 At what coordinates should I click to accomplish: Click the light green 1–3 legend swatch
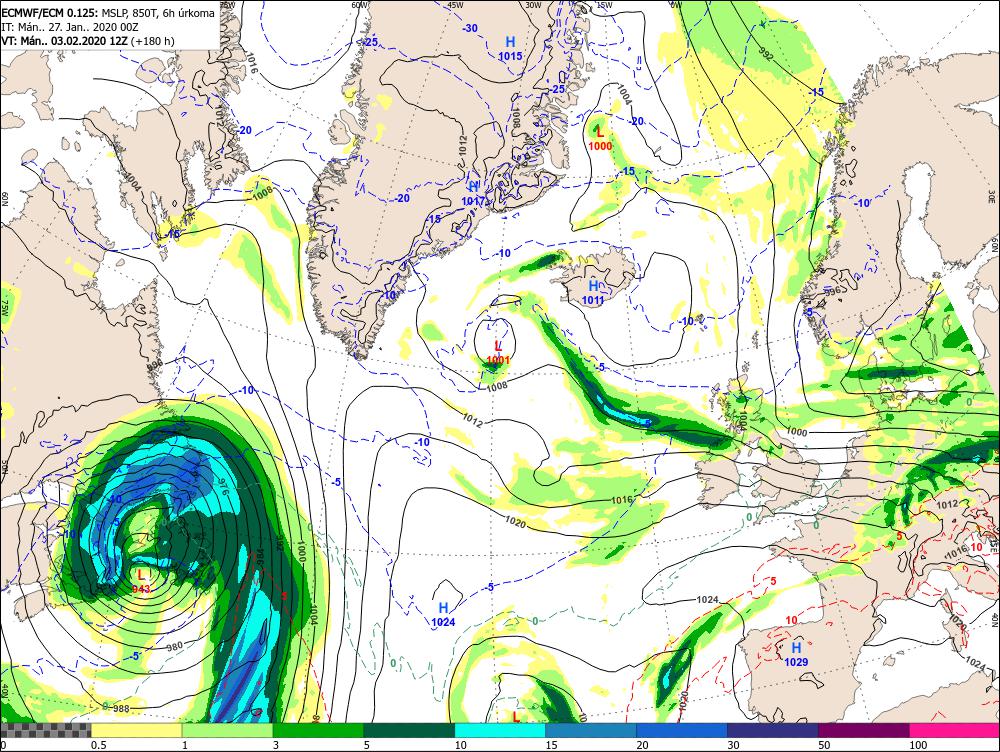click(227, 730)
